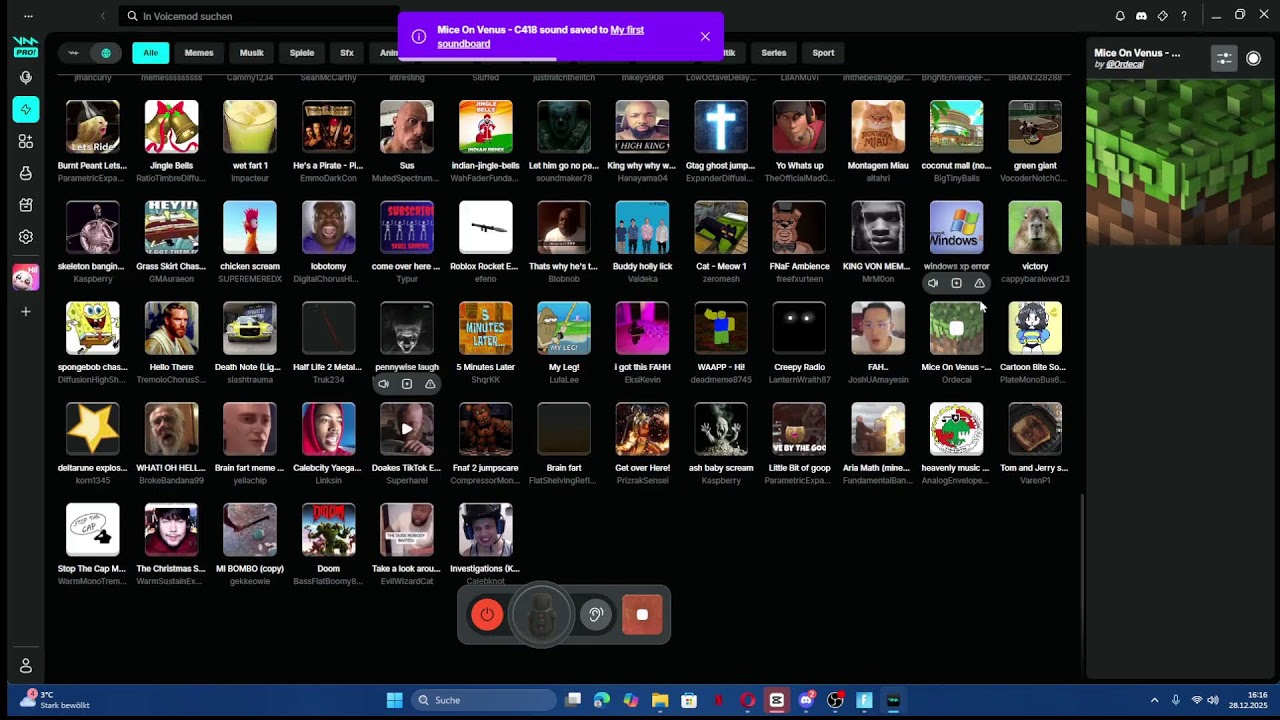This screenshot has height=720, width=1280.
Task: Select the Musik category tab
Action: pyautogui.click(x=252, y=53)
